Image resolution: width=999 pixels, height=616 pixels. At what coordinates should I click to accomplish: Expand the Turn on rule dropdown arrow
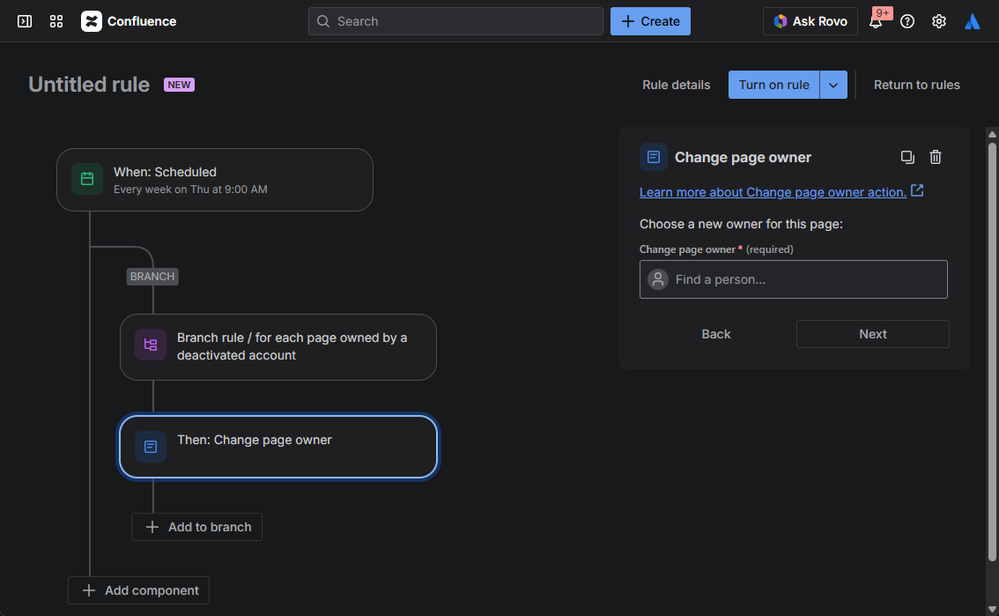click(x=834, y=85)
